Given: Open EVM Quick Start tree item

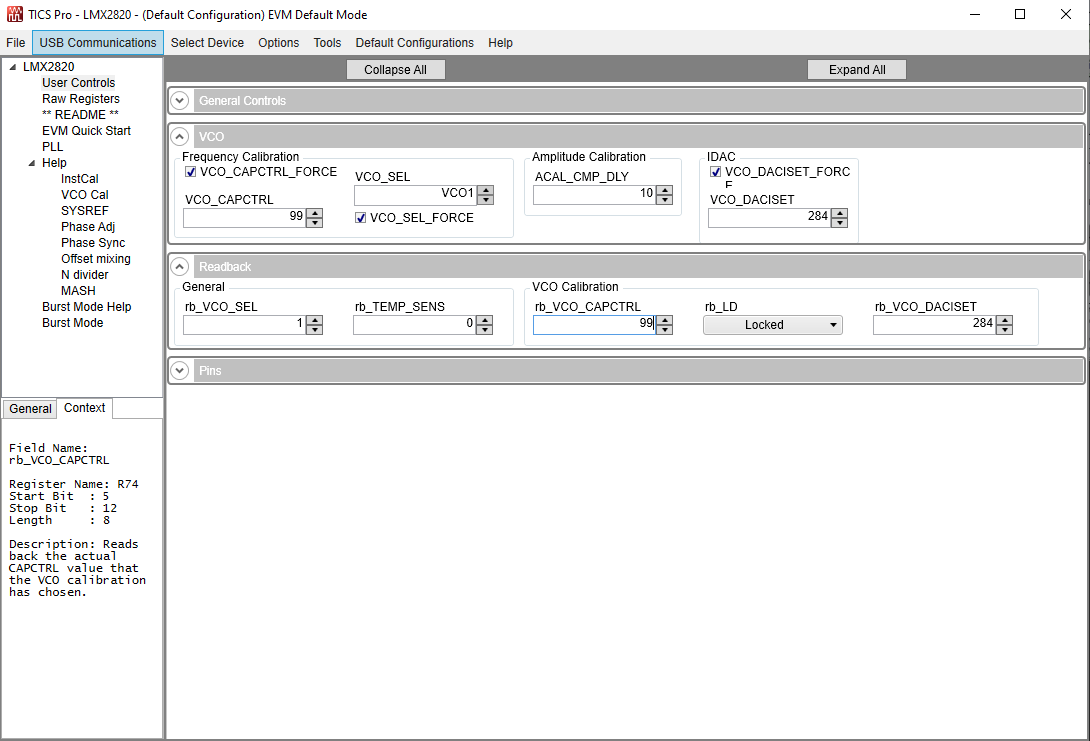Looking at the screenshot, I should (x=86, y=131).
